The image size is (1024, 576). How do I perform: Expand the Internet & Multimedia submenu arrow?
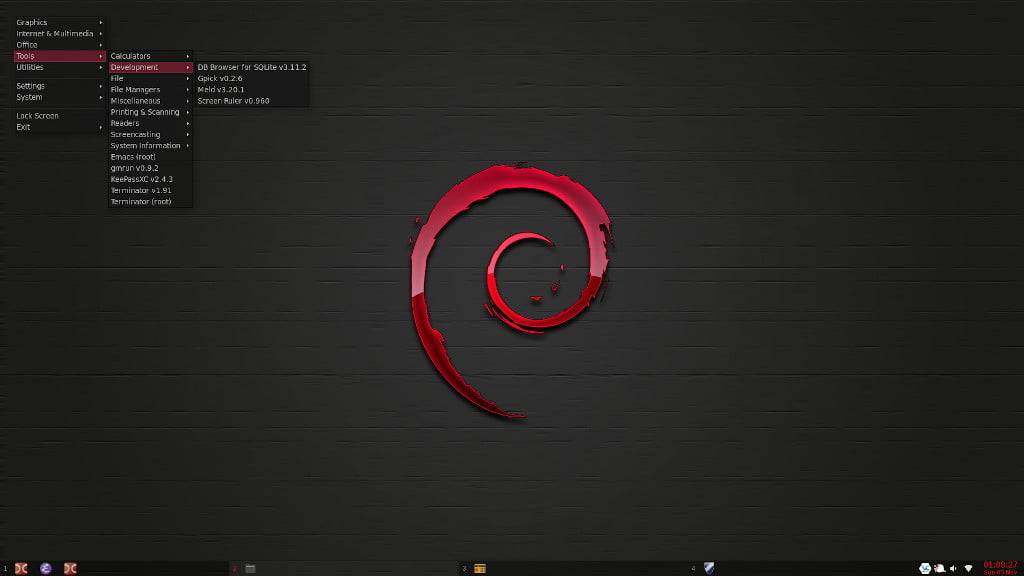click(x=101, y=33)
